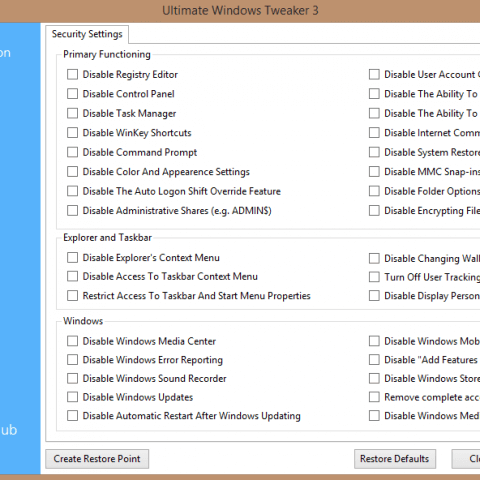
Task: Click Create Restore Point button
Action: pos(97,459)
